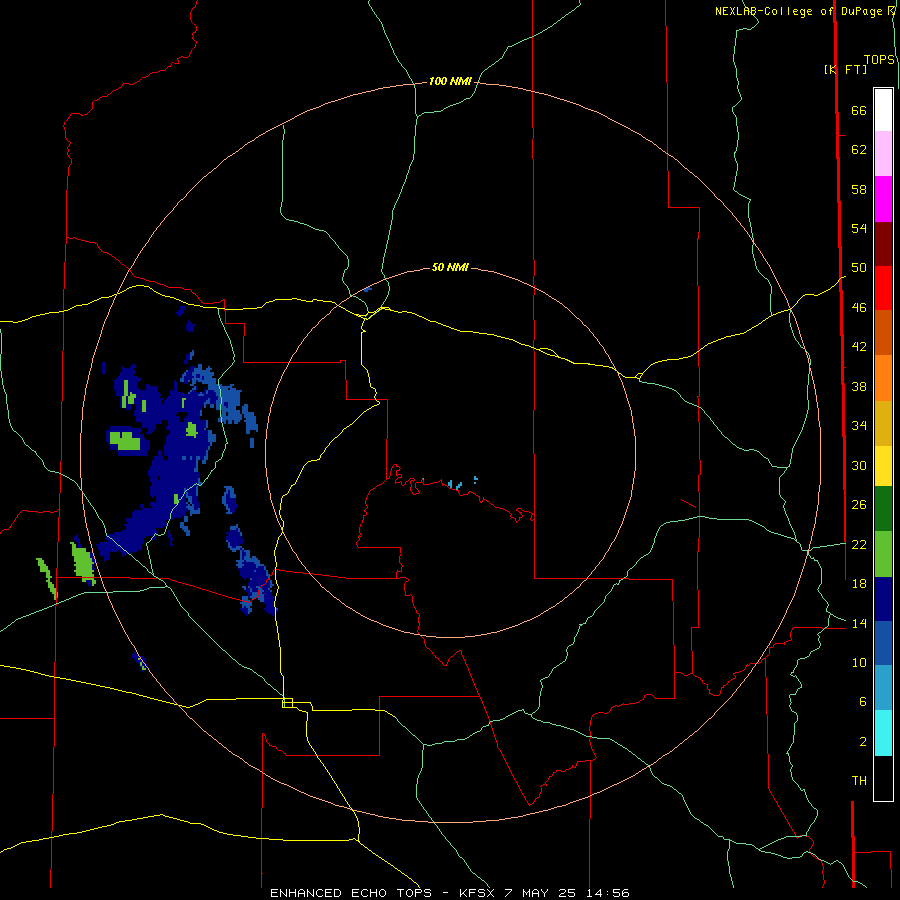Click the orange 42 kft legend swatch
The width and height of the screenshot is (900, 900).
click(x=883, y=378)
